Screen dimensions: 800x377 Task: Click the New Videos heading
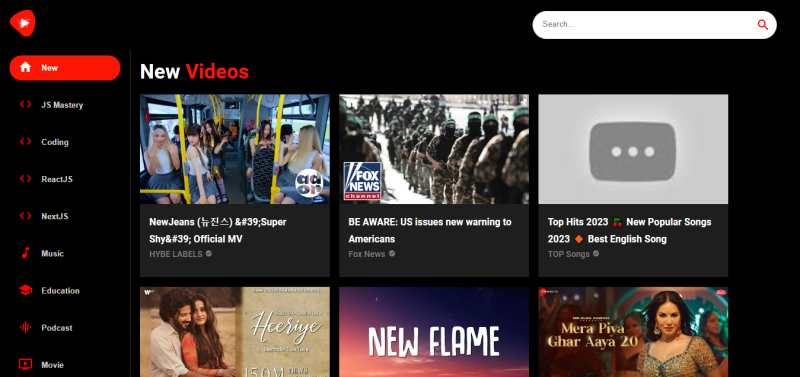coord(194,72)
